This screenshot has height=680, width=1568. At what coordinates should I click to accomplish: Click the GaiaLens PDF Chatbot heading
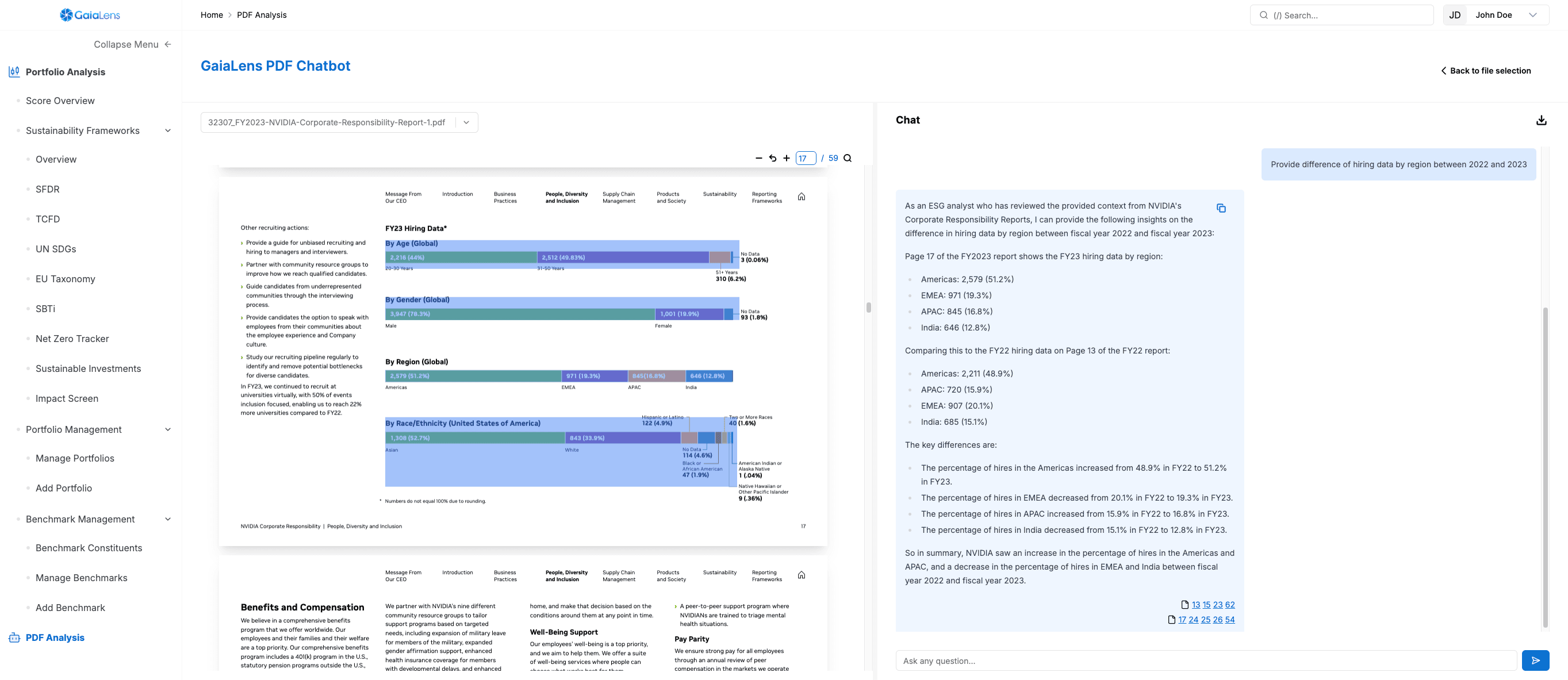click(x=276, y=66)
